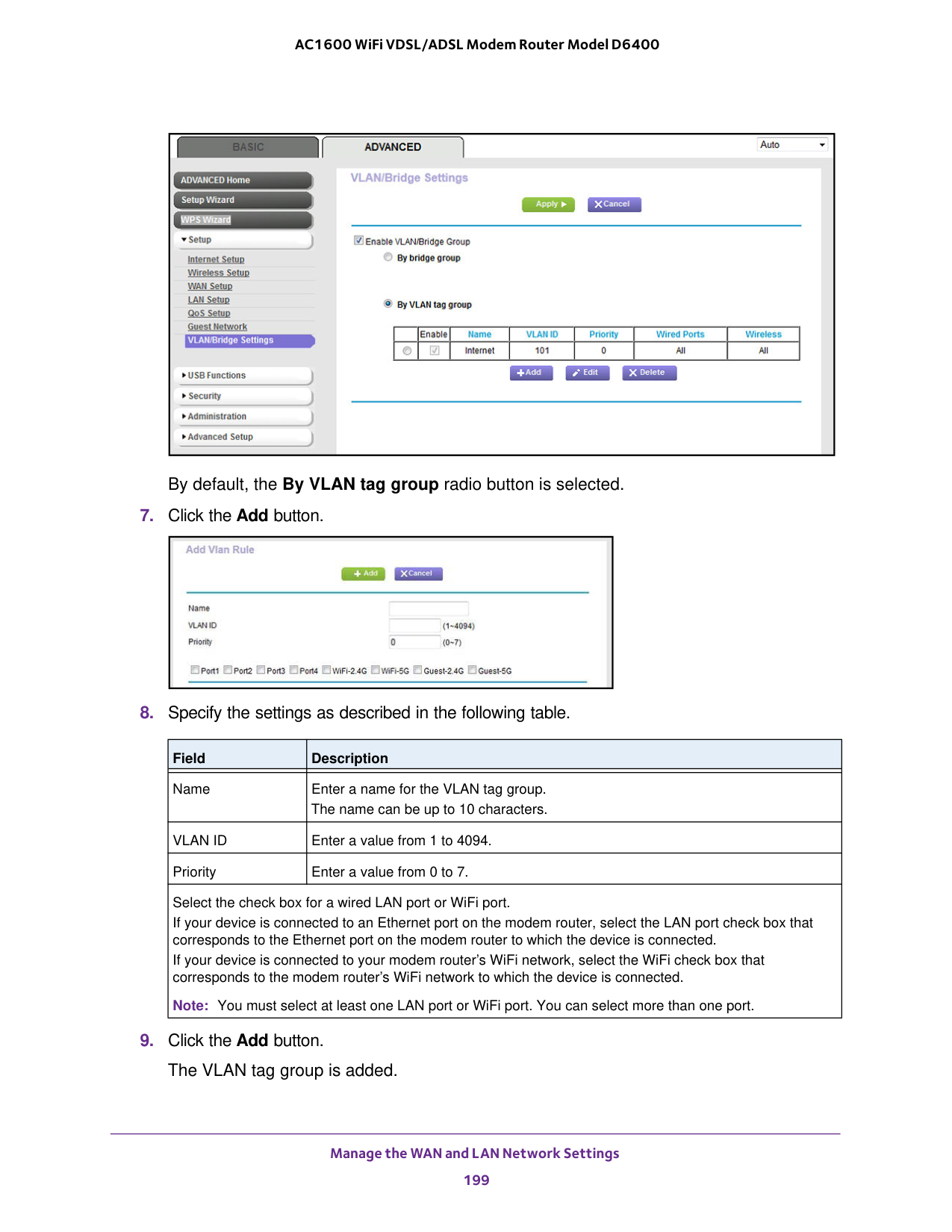This screenshot has width=952, height=1232.
Task: Expand the USB Functions section
Action: tap(217, 376)
